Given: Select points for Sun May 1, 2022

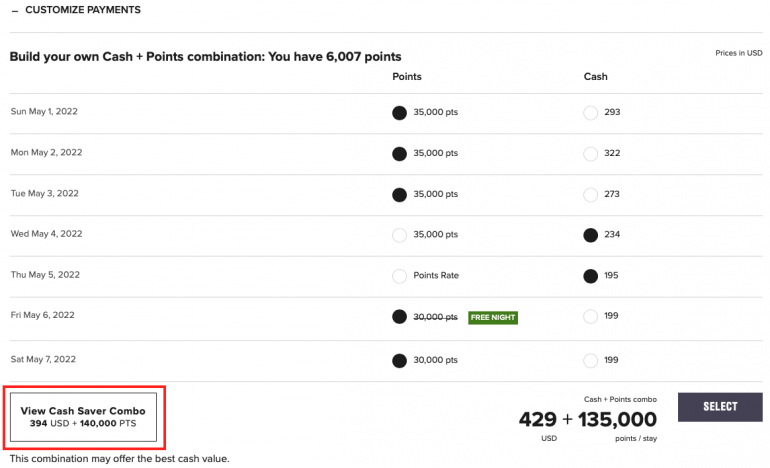Looking at the screenshot, I should click(400, 112).
